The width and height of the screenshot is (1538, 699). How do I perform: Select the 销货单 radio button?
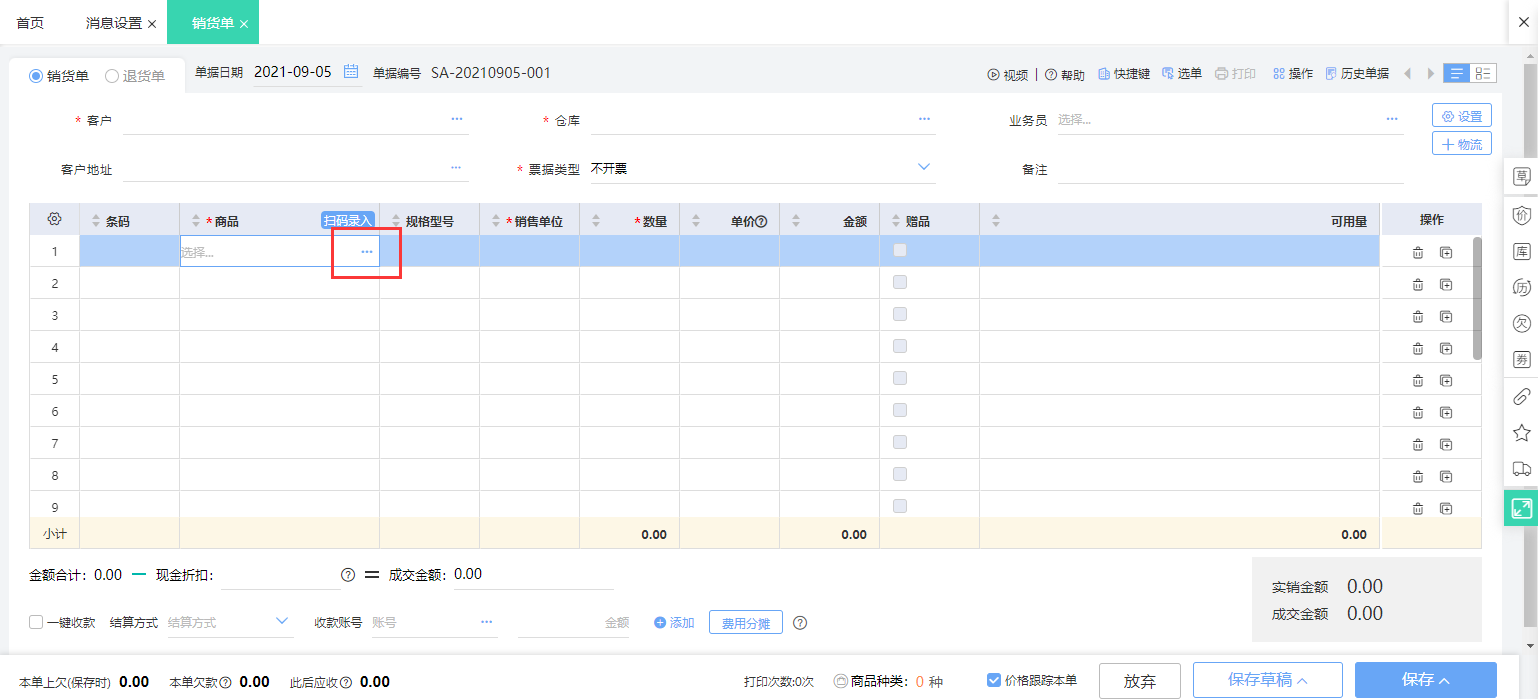(x=36, y=76)
